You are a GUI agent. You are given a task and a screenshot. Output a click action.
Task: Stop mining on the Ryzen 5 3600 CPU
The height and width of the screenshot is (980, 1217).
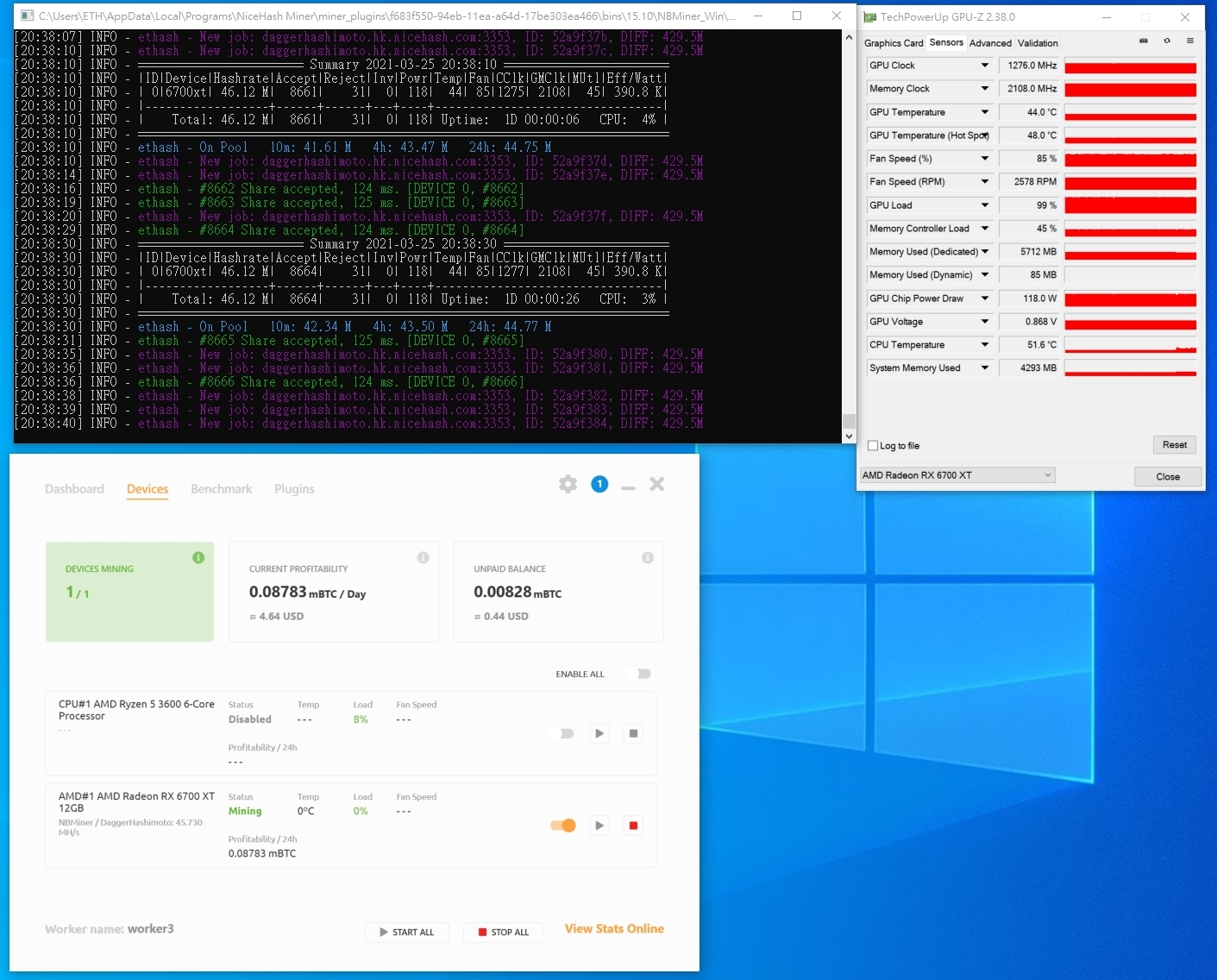(633, 733)
